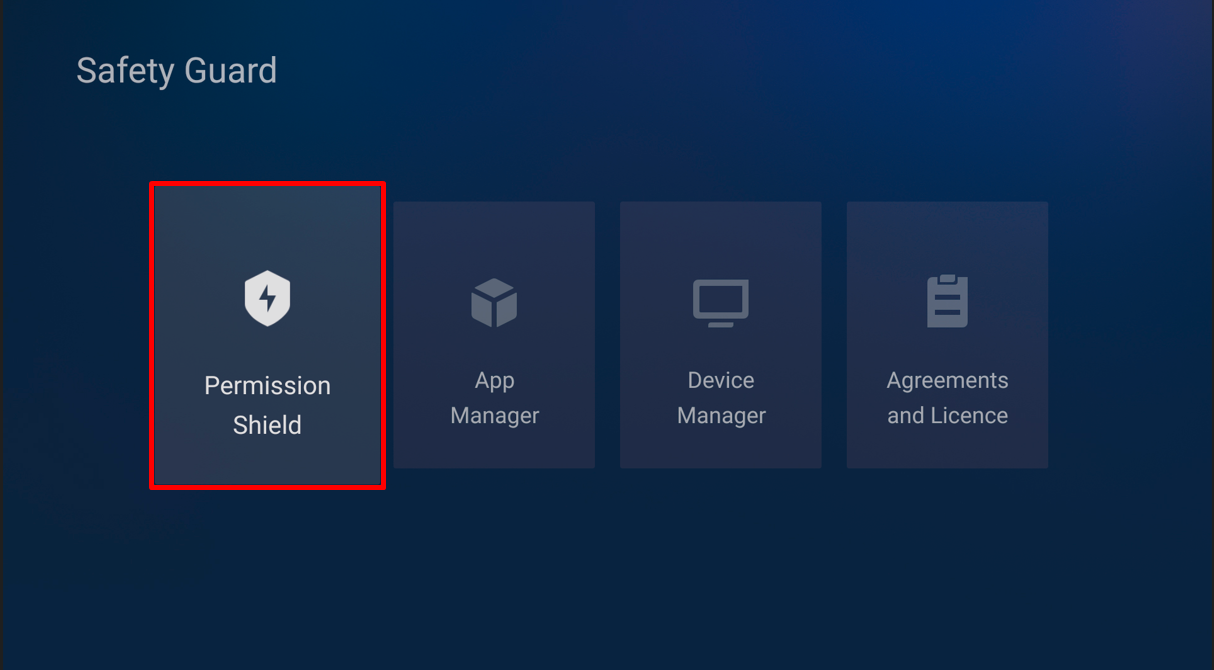1214x670 pixels.
Task: Select the package box icon for apps
Action: click(494, 302)
